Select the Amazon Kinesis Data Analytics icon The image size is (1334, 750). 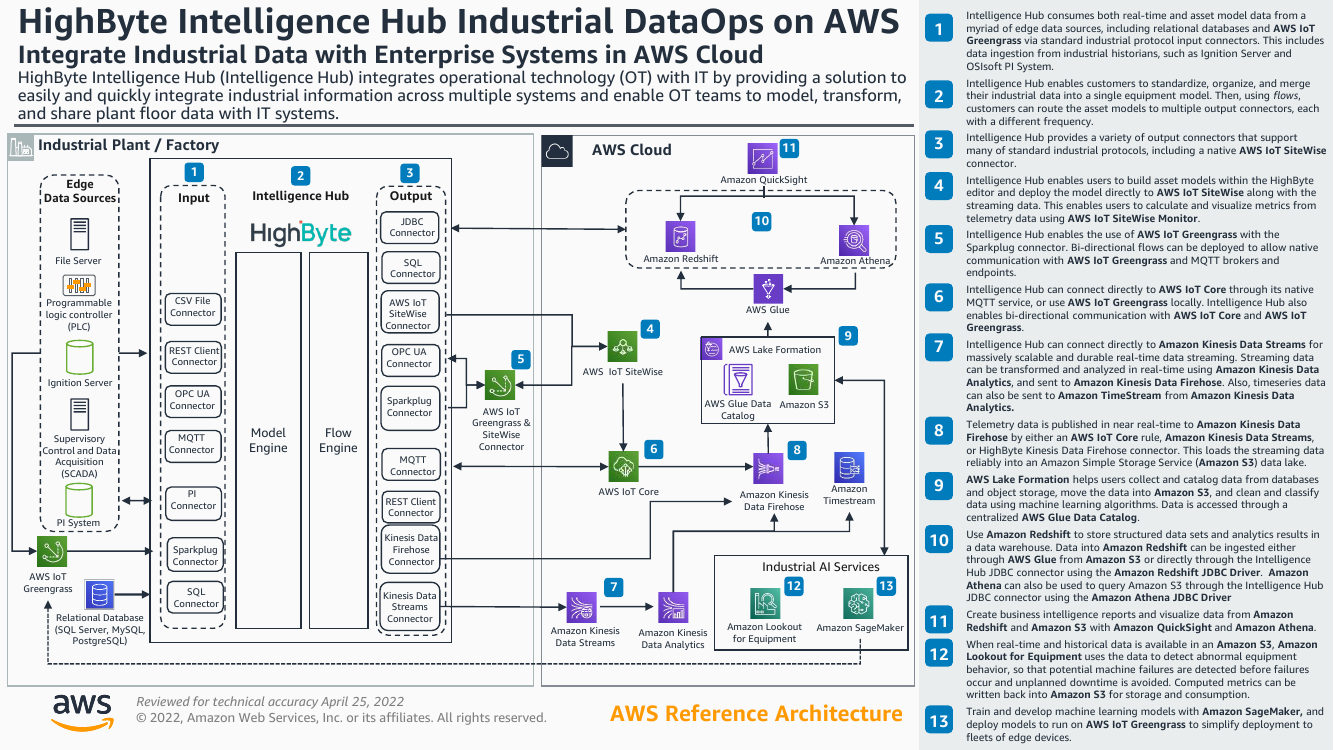point(672,608)
